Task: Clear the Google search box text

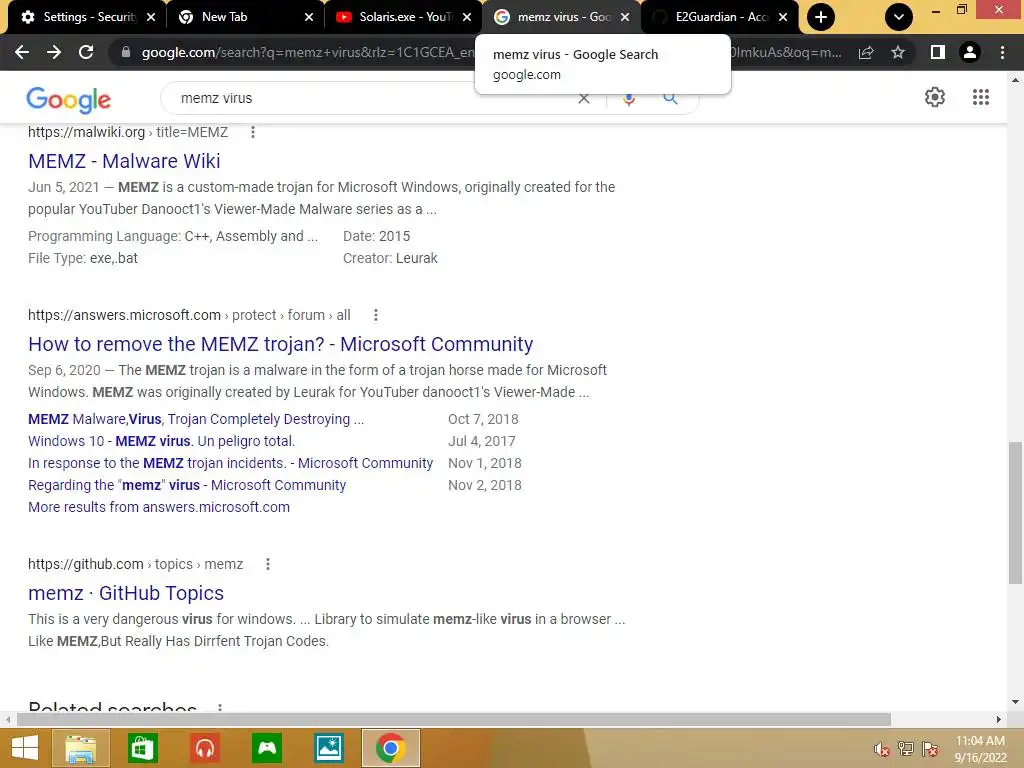Action: click(584, 99)
